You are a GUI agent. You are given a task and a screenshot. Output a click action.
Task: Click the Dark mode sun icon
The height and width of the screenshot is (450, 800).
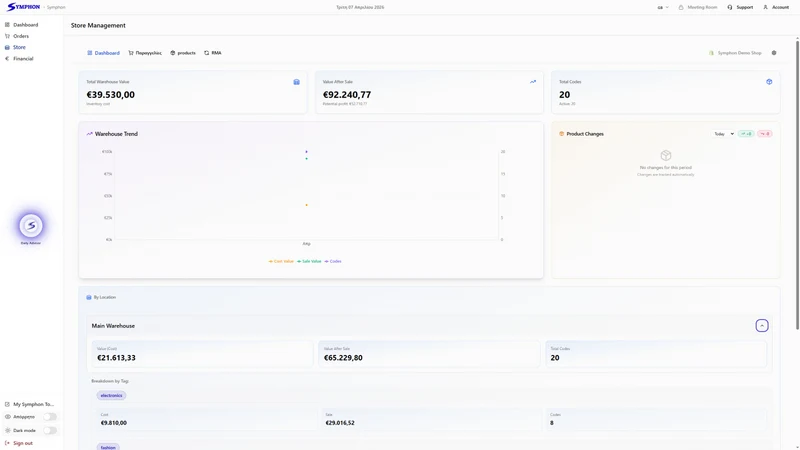[x=8, y=431]
